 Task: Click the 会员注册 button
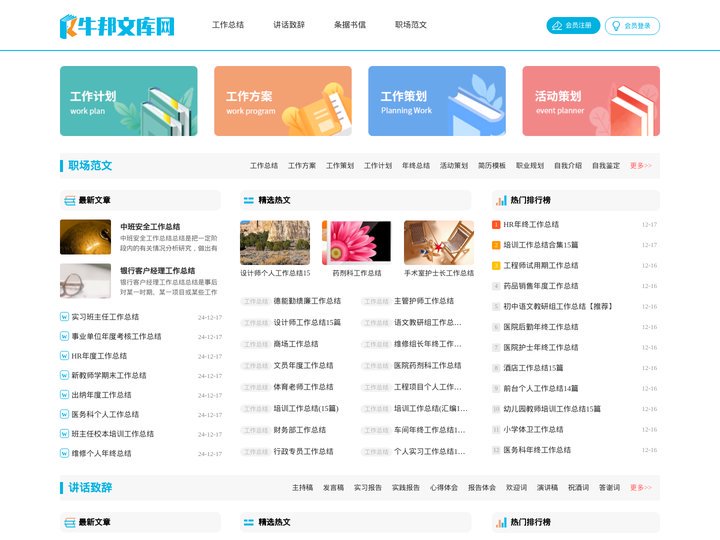(573, 26)
